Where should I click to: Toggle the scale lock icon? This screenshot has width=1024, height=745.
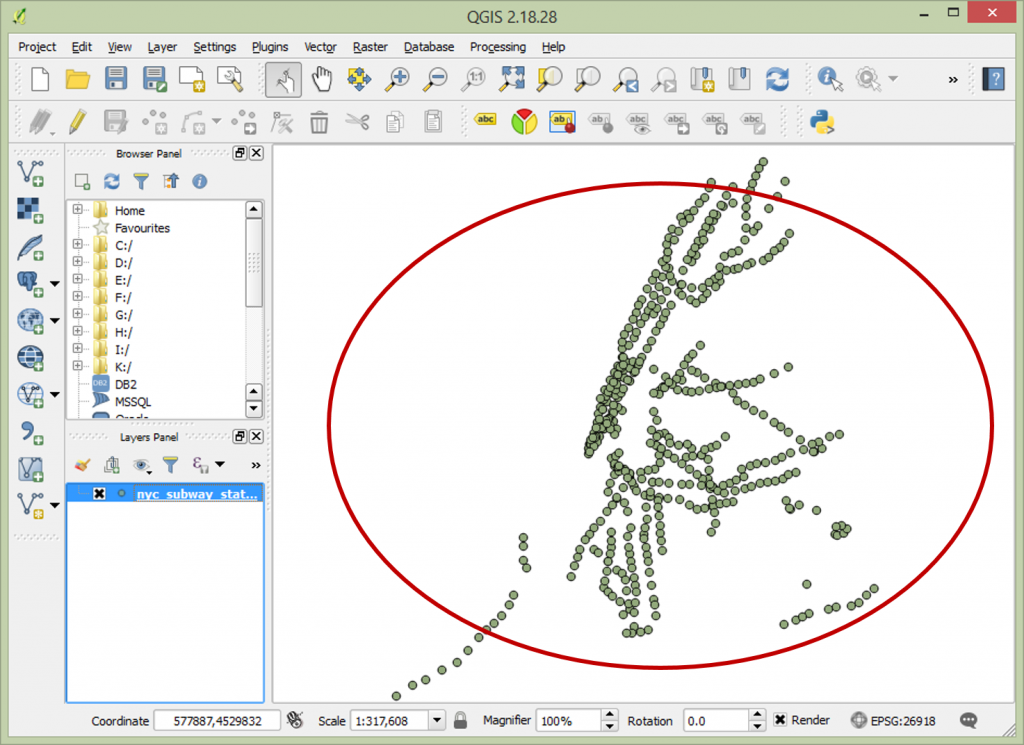460,720
